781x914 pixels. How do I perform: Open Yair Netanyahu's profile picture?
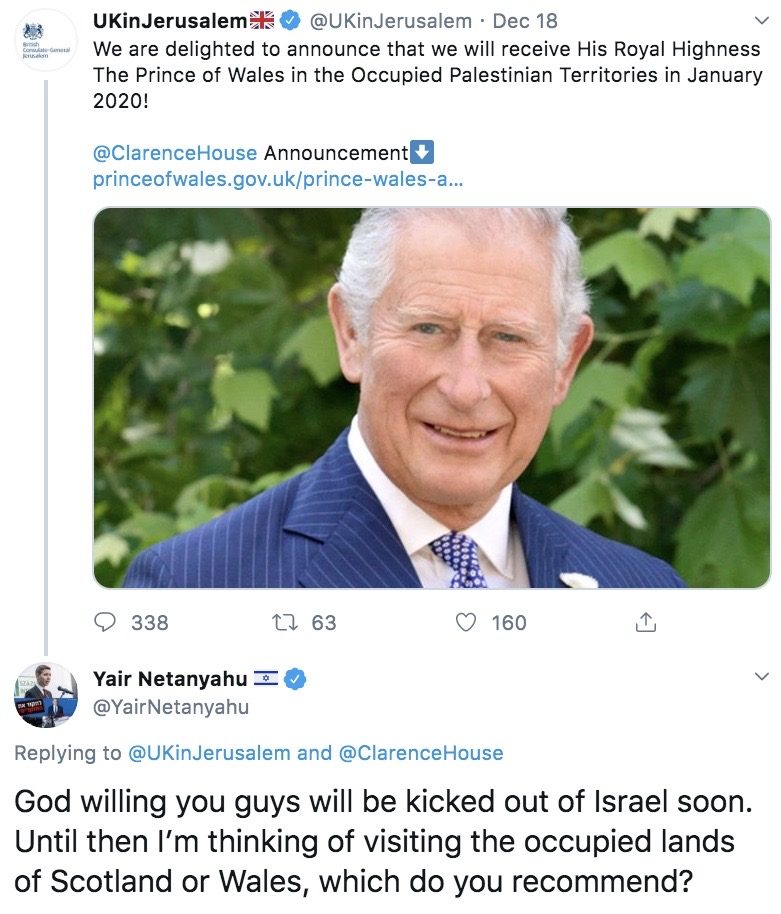pos(46,694)
